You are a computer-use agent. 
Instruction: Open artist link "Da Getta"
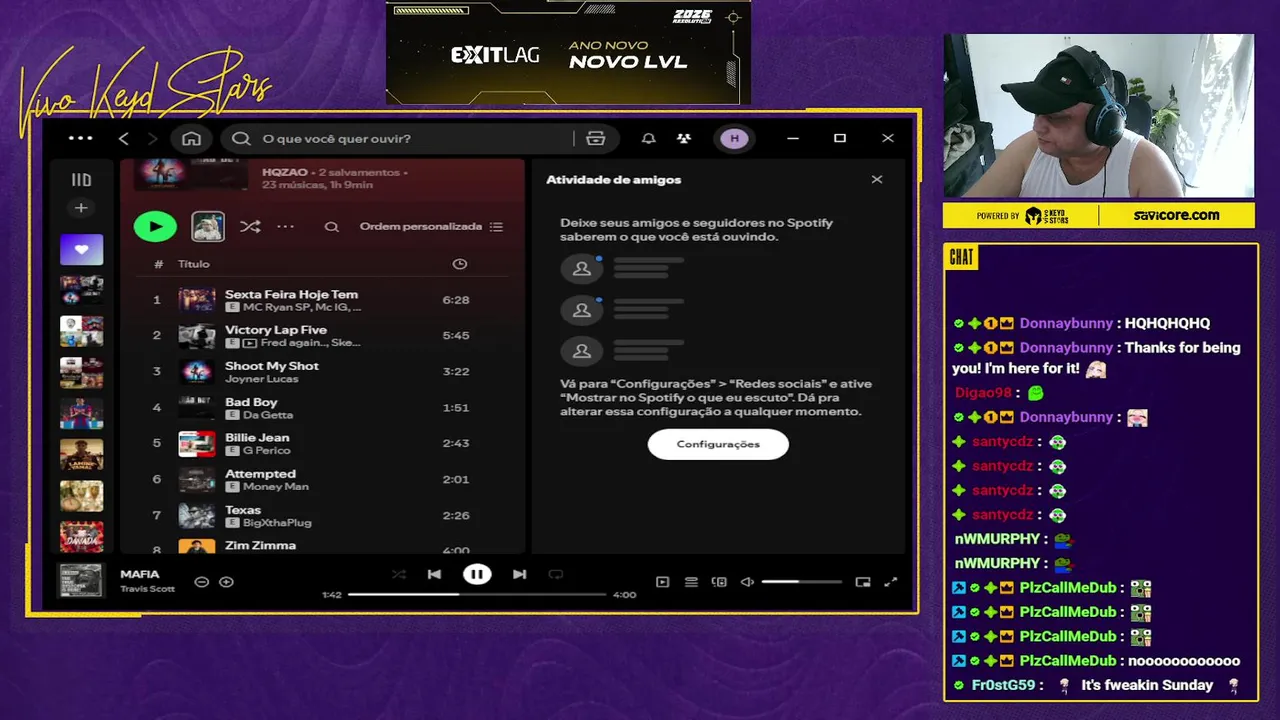(268, 415)
